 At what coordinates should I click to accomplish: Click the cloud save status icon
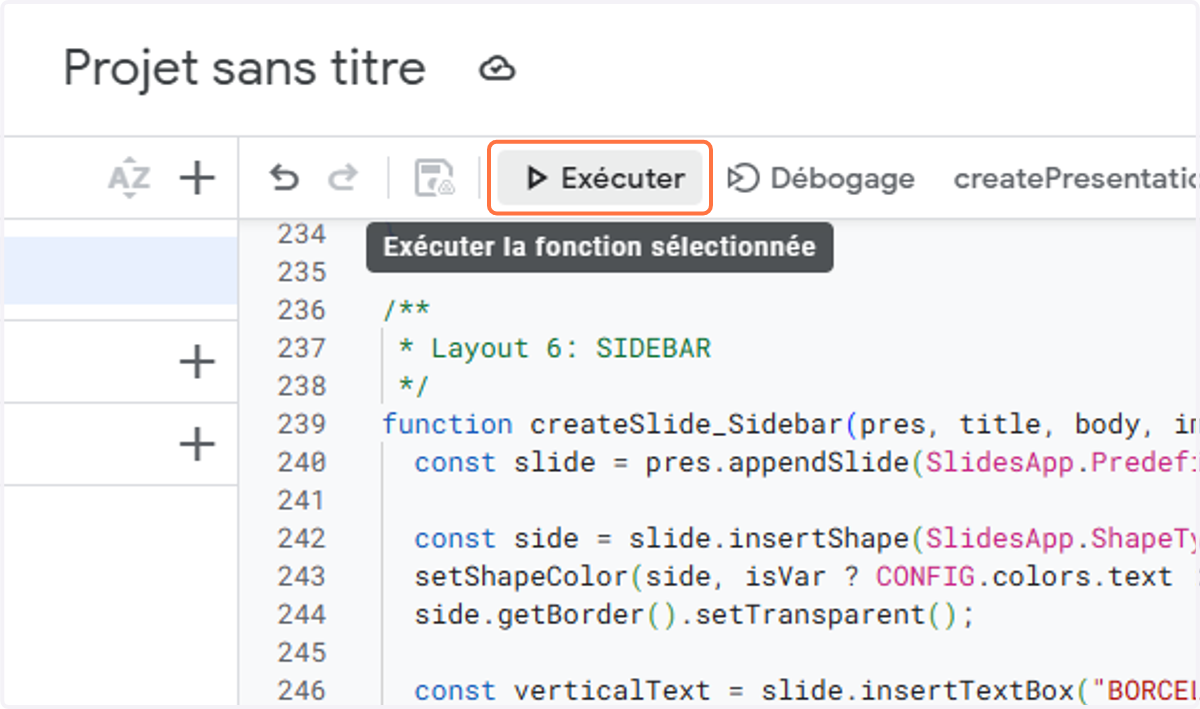click(x=497, y=69)
